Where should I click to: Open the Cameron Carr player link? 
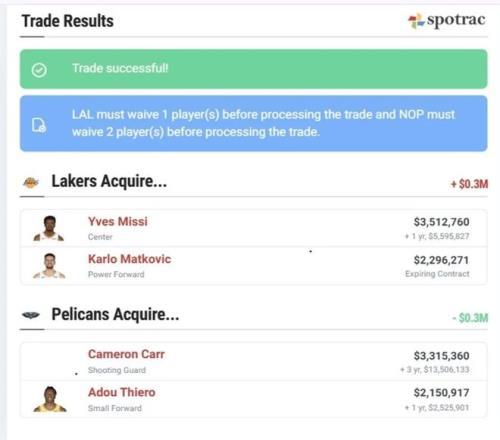(x=126, y=354)
